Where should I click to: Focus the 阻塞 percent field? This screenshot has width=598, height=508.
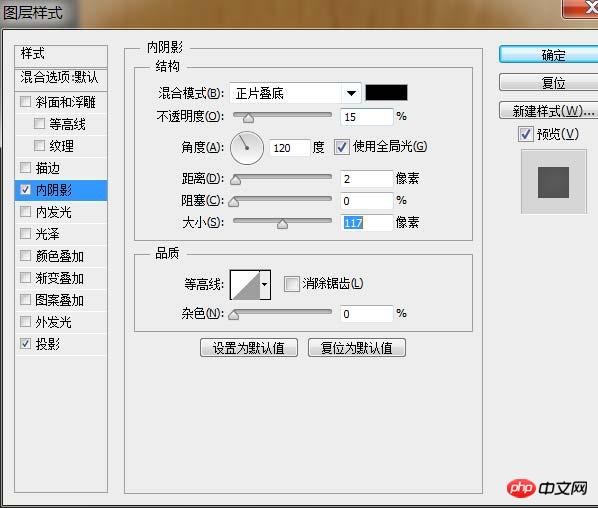coord(367,201)
